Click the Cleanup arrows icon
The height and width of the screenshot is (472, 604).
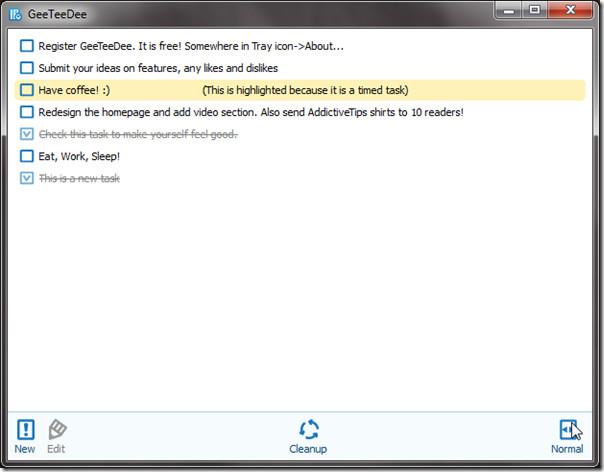point(309,429)
